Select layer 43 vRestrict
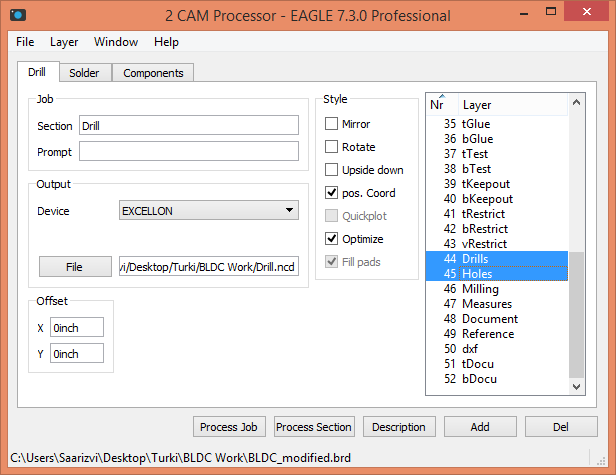The width and height of the screenshot is (616, 475). click(497, 244)
